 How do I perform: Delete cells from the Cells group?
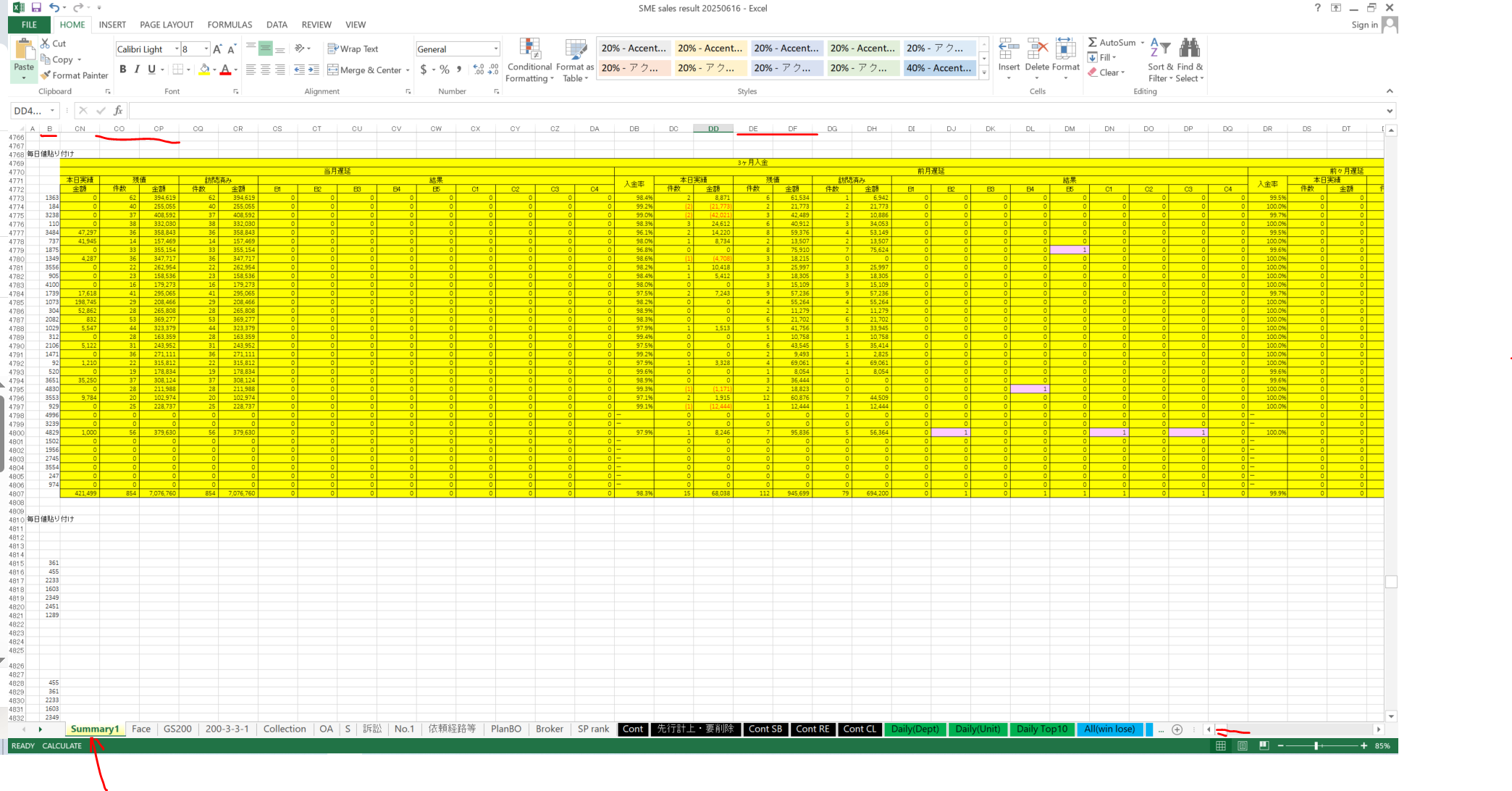click(1037, 58)
